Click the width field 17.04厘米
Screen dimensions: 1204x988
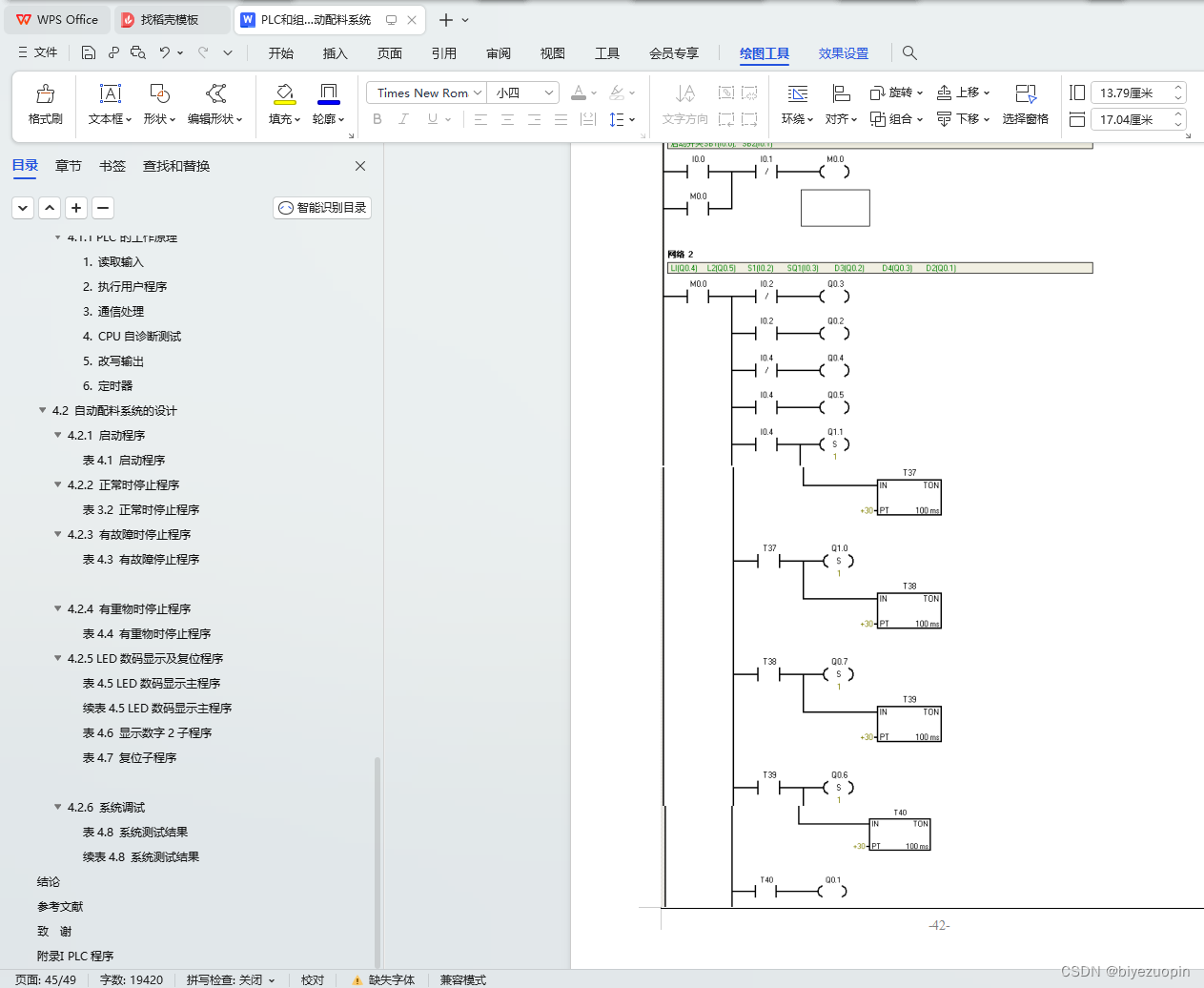(1130, 119)
